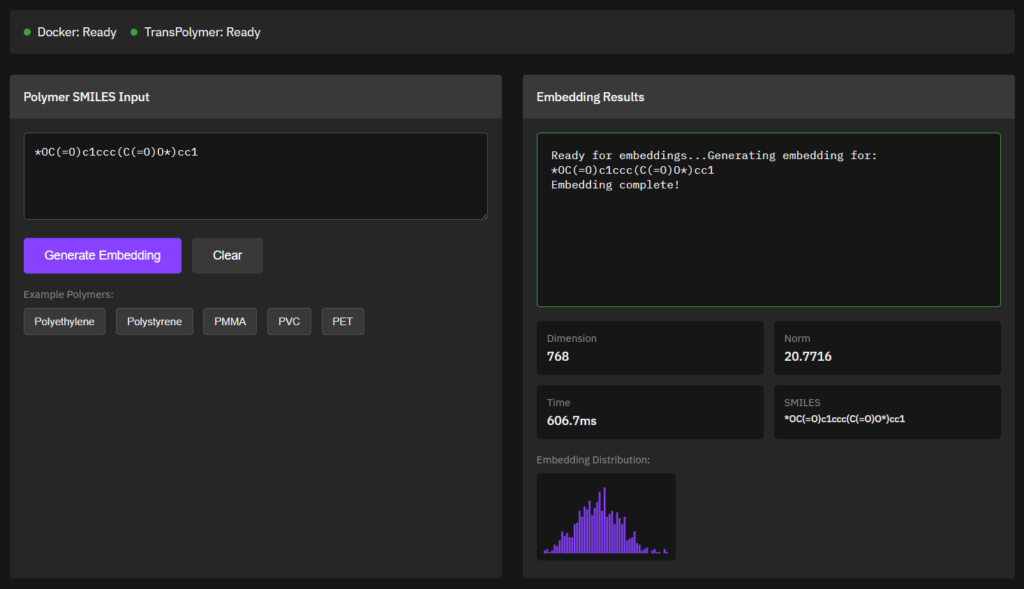Image resolution: width=1024 pixels, height=589 pixels.
Task: Click the embedding output log box
Action: coord(768,220)
